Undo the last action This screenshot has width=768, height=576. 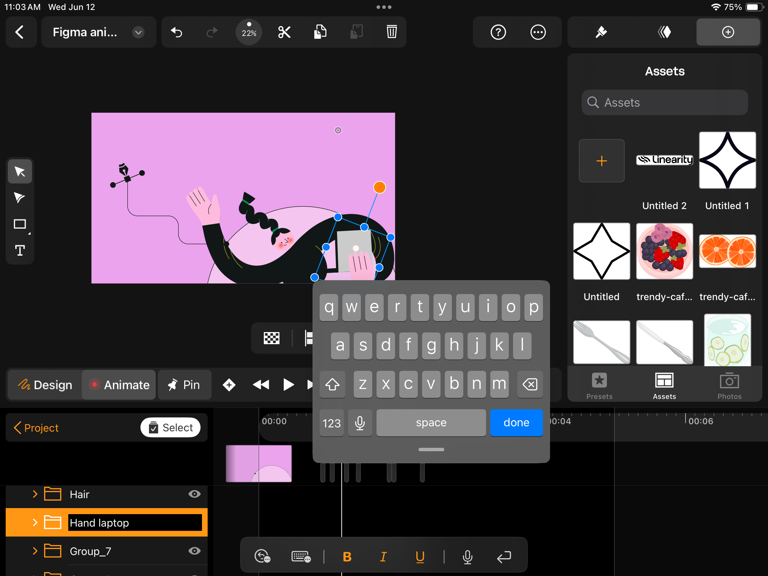[177, 32]
